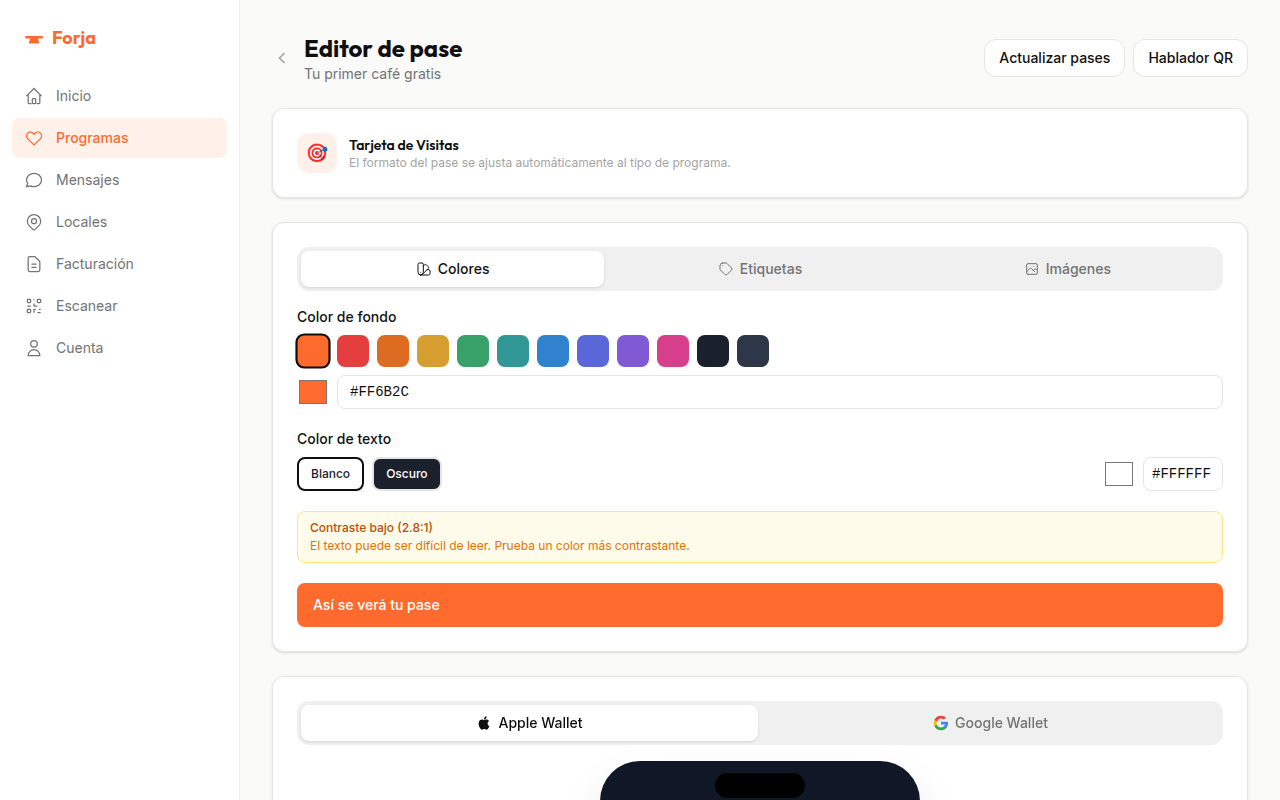
Task: Select the Google Wallet preview tab
Action: [990, 723]
